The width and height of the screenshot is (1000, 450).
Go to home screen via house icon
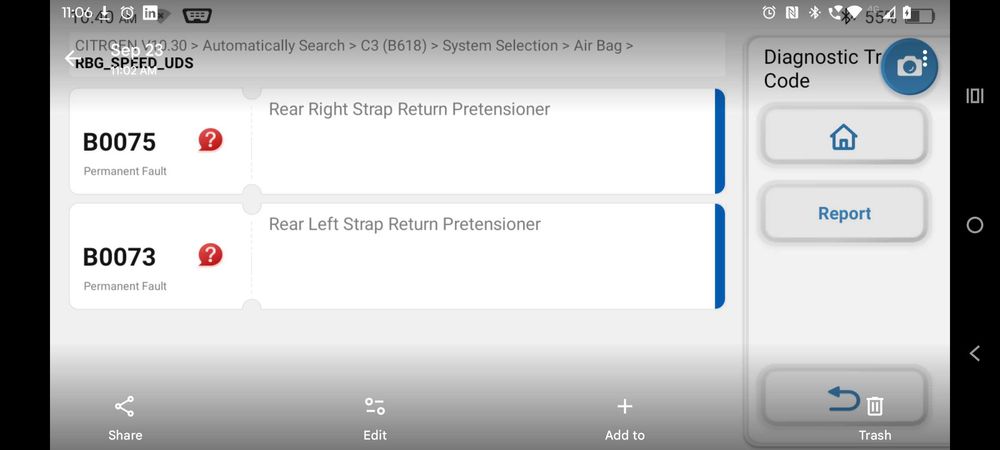843,137
